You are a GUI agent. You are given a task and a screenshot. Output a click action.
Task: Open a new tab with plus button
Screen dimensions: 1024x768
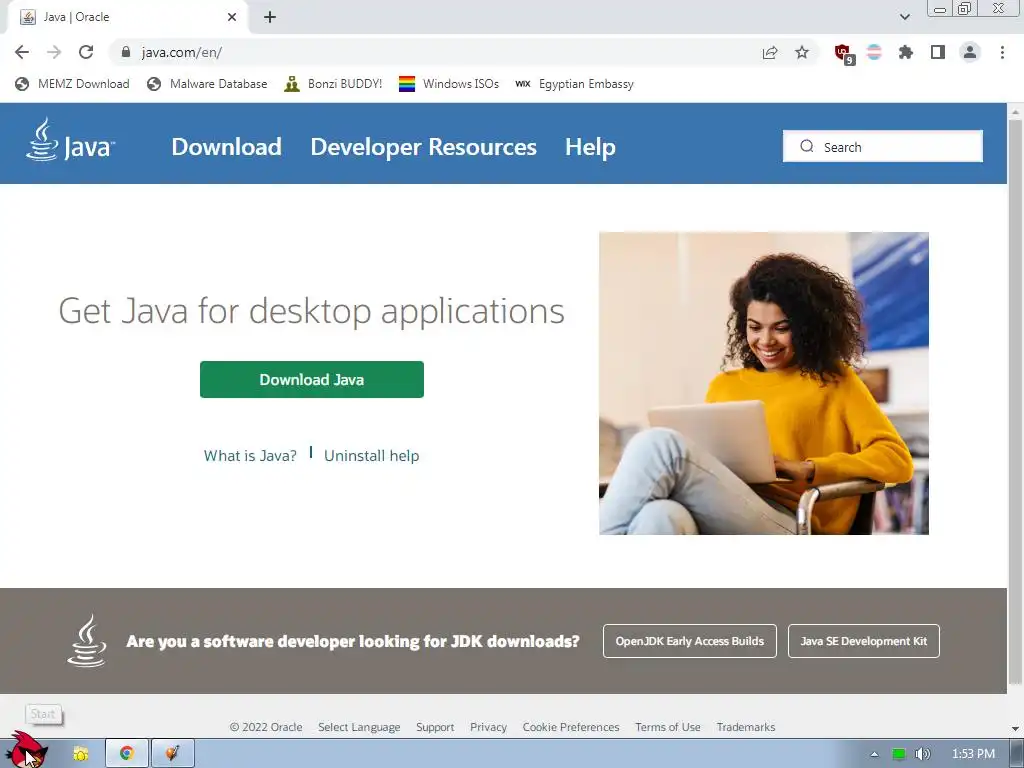click(x=270, y=17)
